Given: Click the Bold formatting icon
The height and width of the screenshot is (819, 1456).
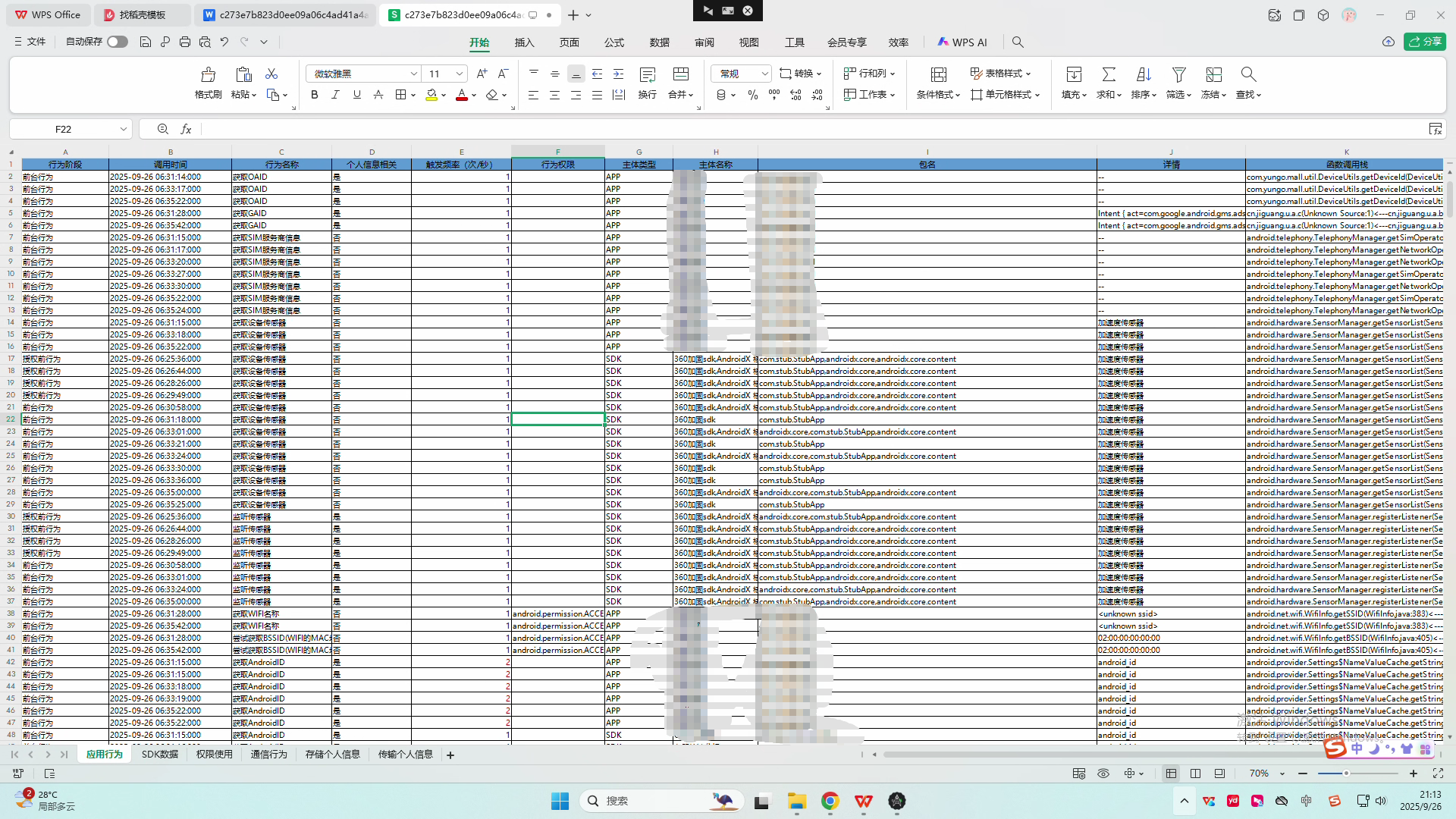Looking at the screenshot, I should [315, 95].
